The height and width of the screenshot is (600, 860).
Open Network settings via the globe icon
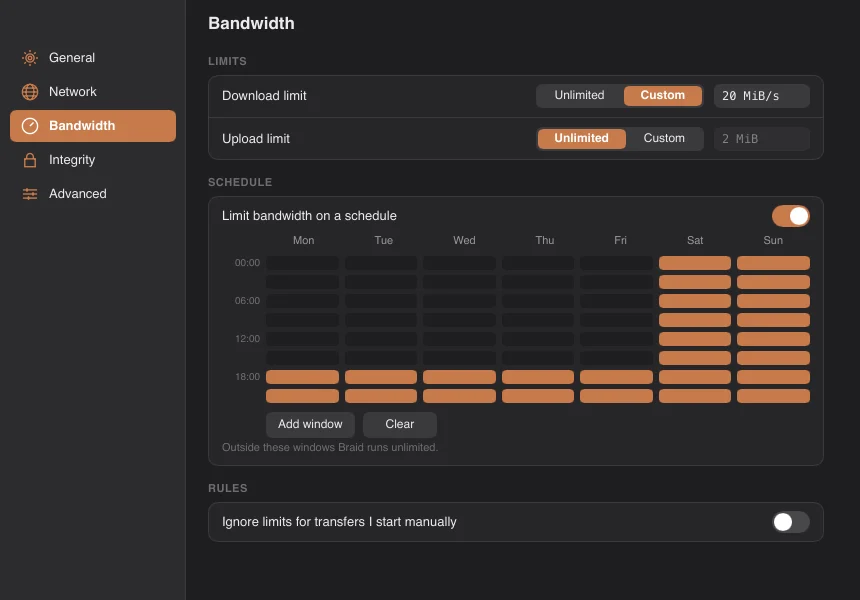(x=30, y=92)
